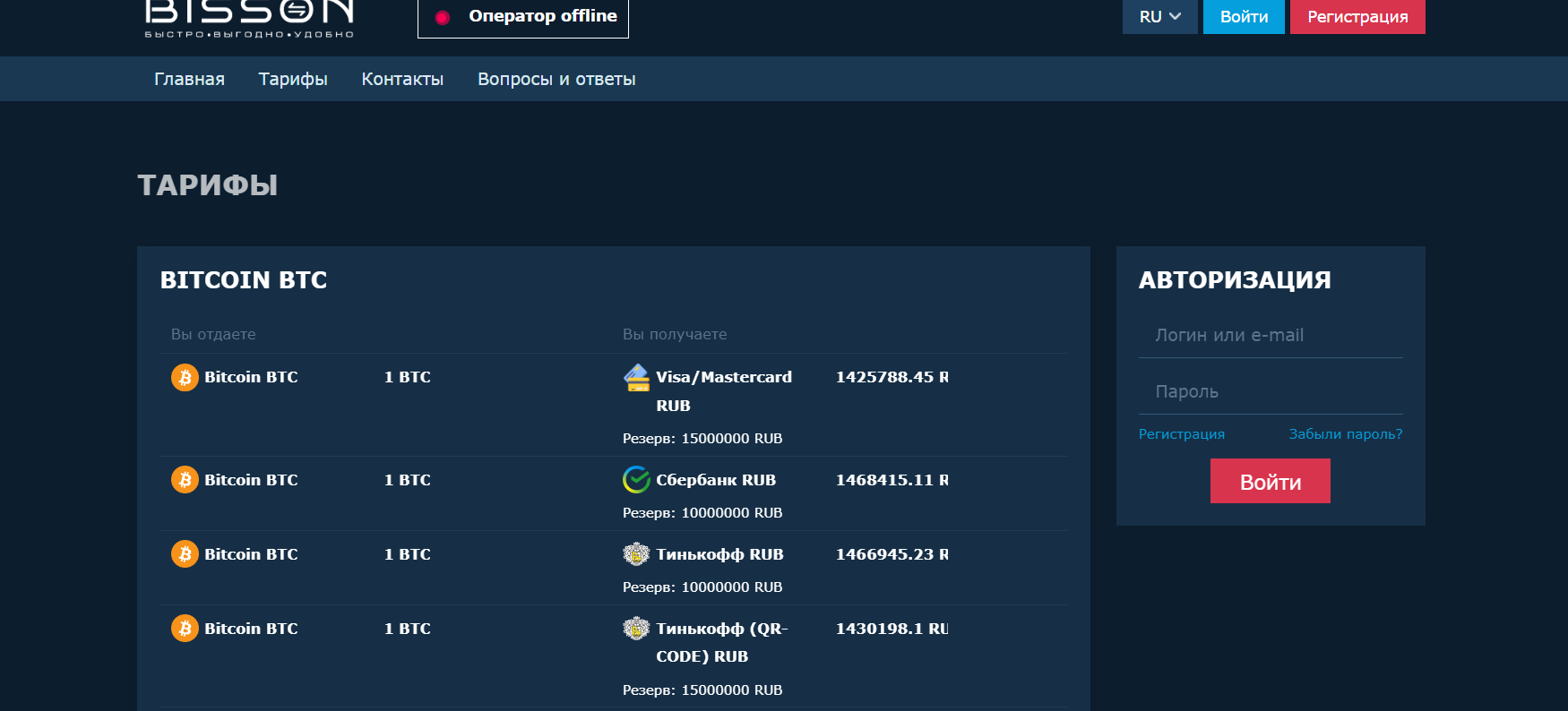The height and width of the screenshot is (711, 1568).
Task: Click the Тинькофф crest icon in QR-CODE row
Action: pyautogui.click(x=636, y=629)
